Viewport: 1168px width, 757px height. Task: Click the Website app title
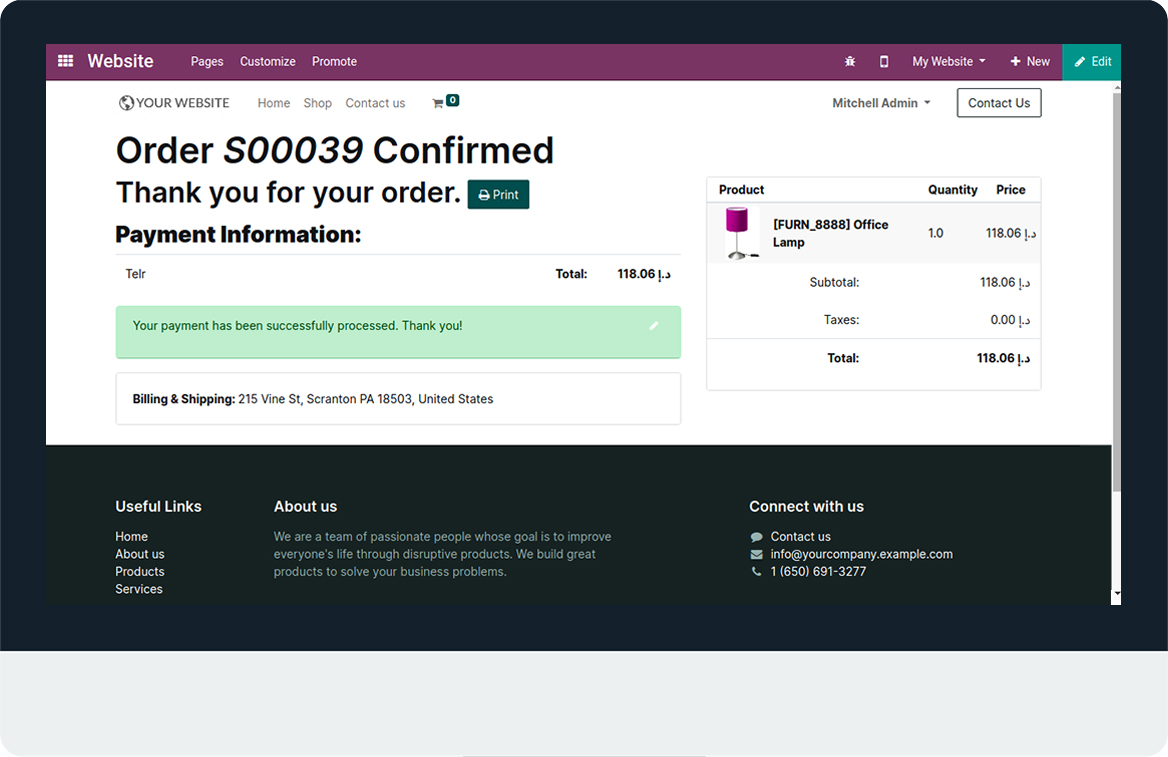(120, 61)
